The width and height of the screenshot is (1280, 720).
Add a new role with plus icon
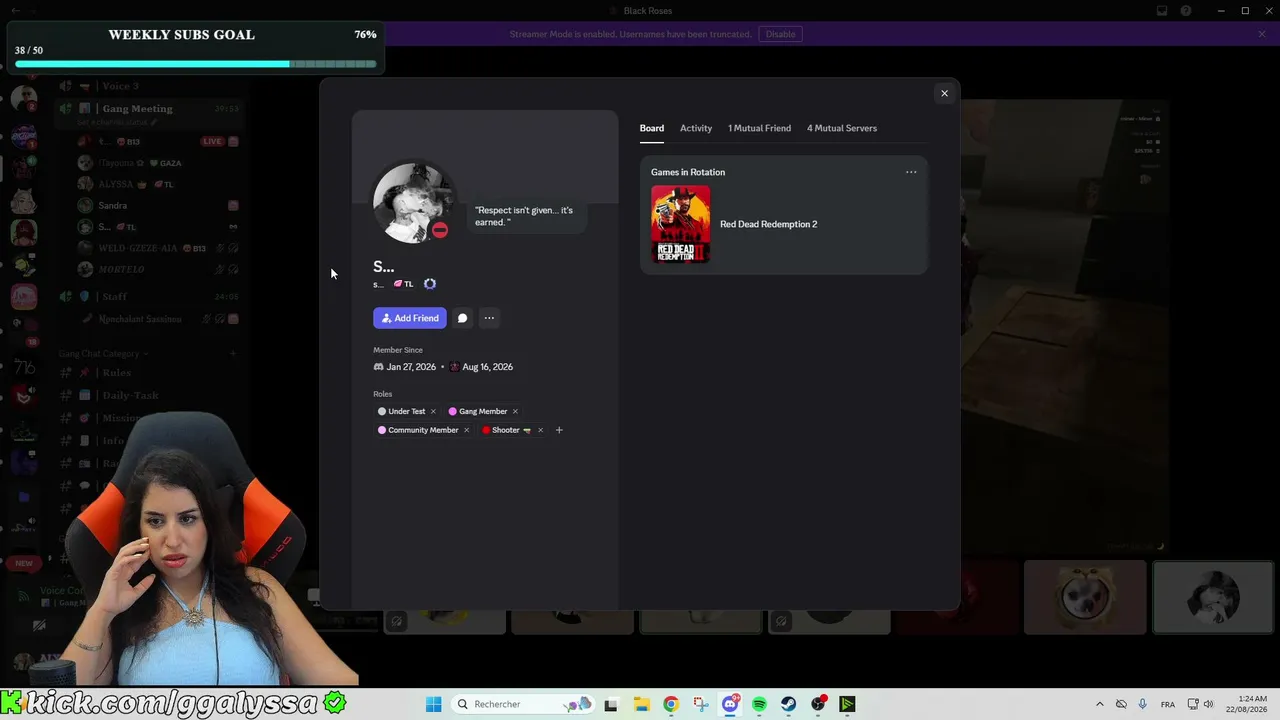coord(559,430)
